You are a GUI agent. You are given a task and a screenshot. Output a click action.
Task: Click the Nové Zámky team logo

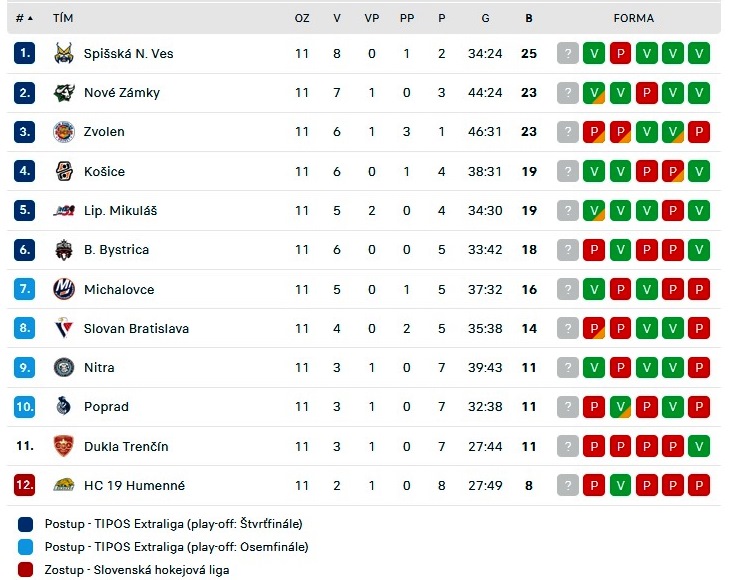pyautogui.click(x=64, y=93)
